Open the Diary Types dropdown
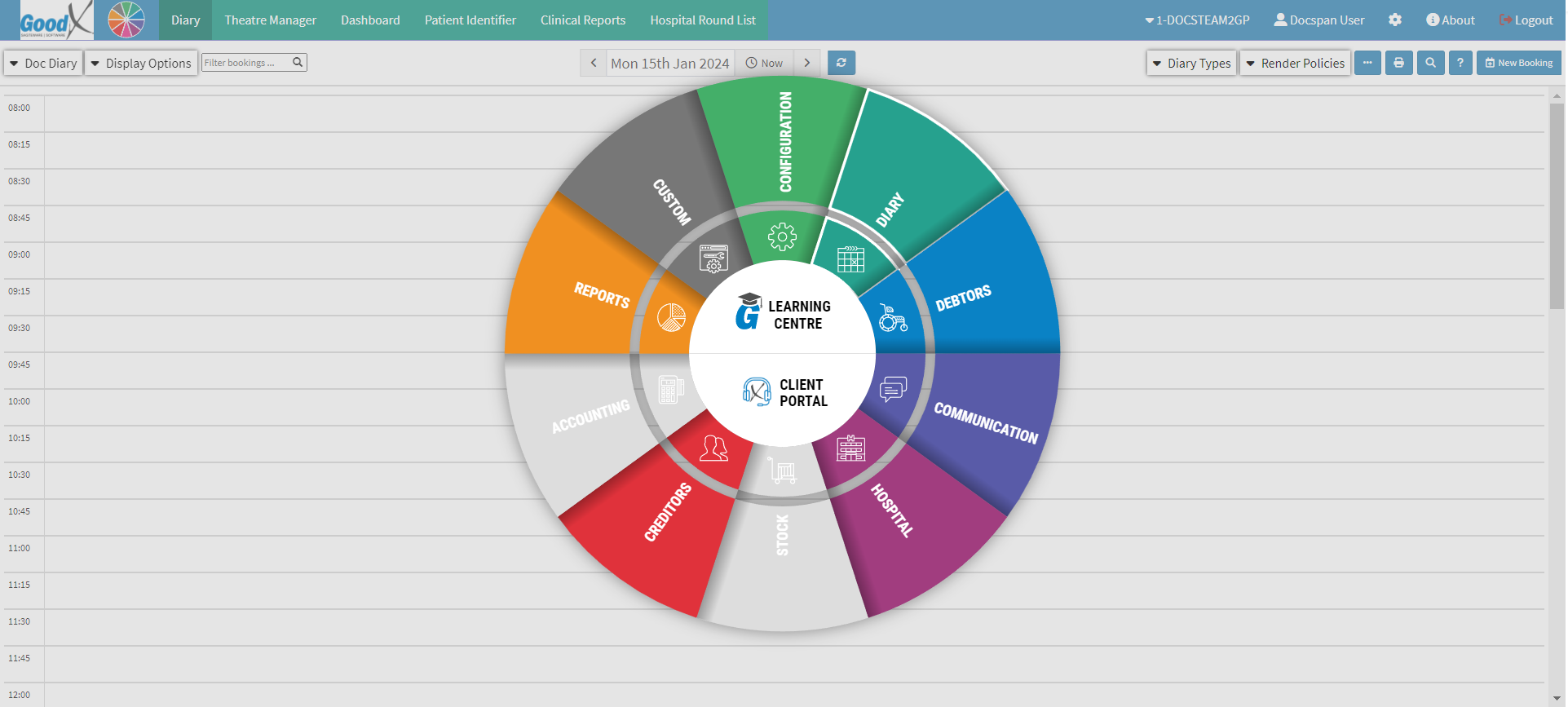This screenshot has width=1568, height=707. [1191, 63]
